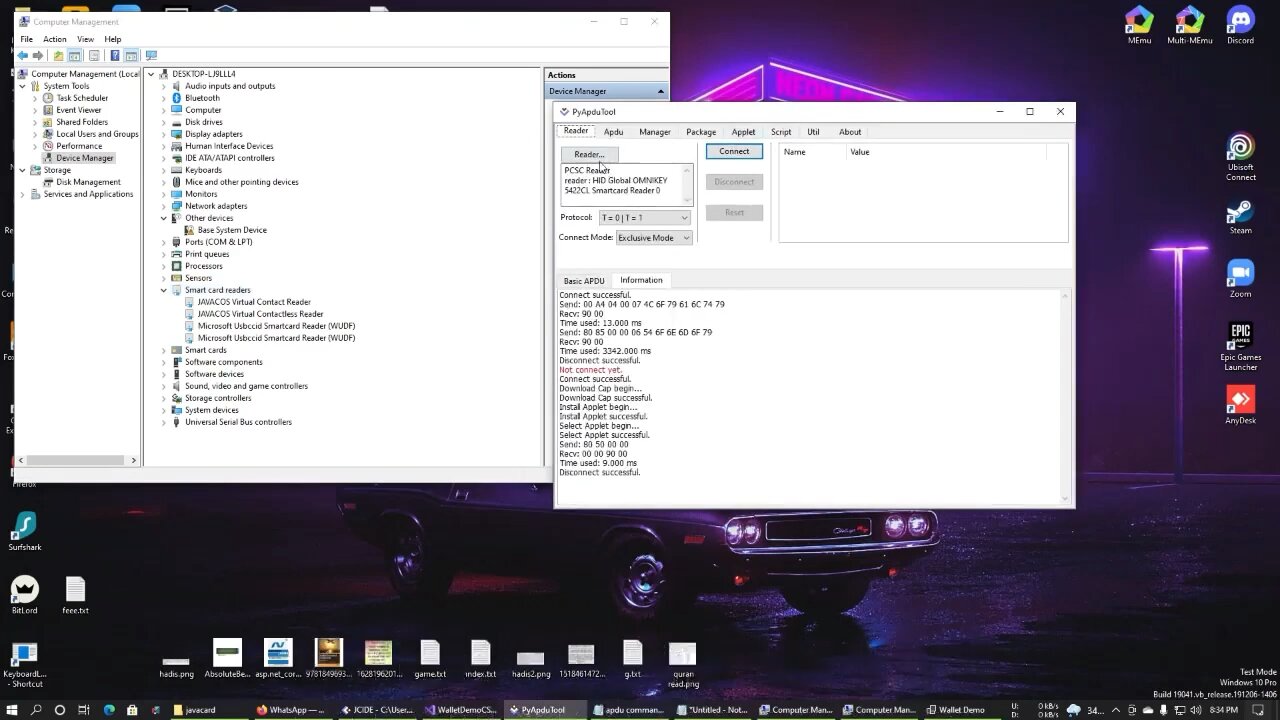
Task: Open Steam desktop icon
Action: [1240, 217]
